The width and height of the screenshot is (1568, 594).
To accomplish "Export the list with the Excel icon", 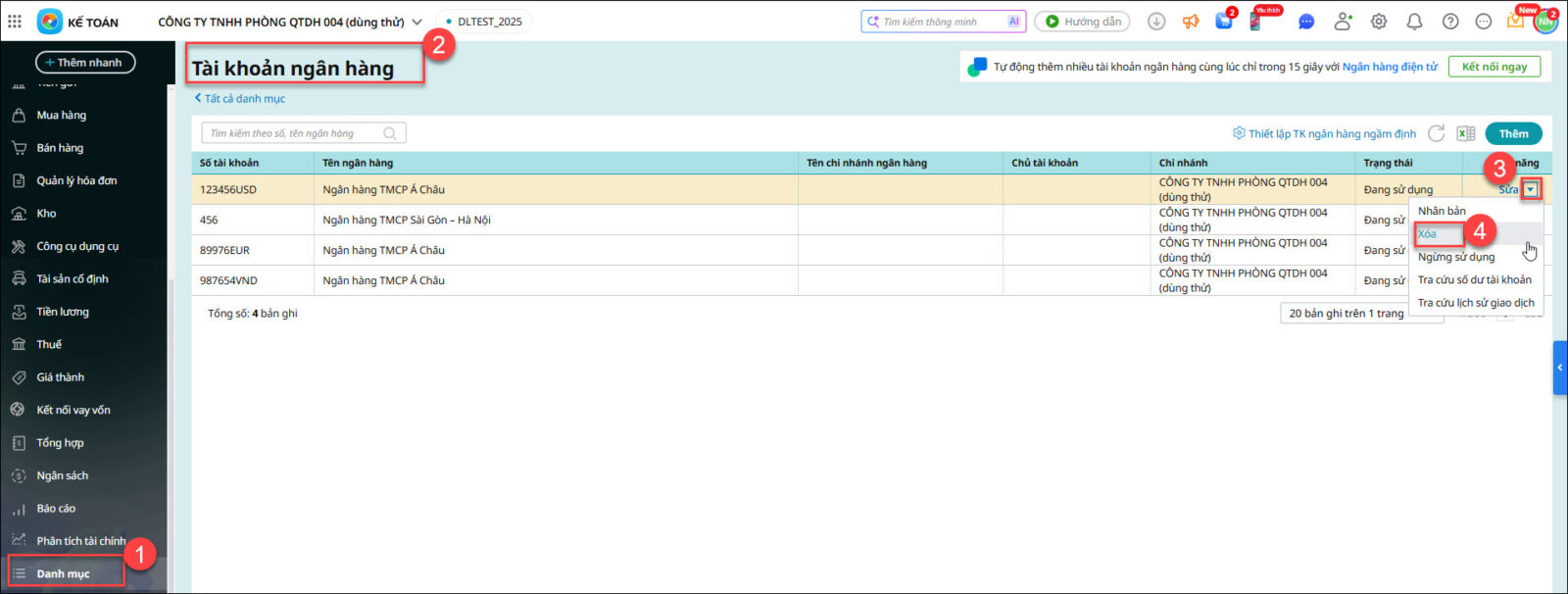I will click(x=1465, y=133).
